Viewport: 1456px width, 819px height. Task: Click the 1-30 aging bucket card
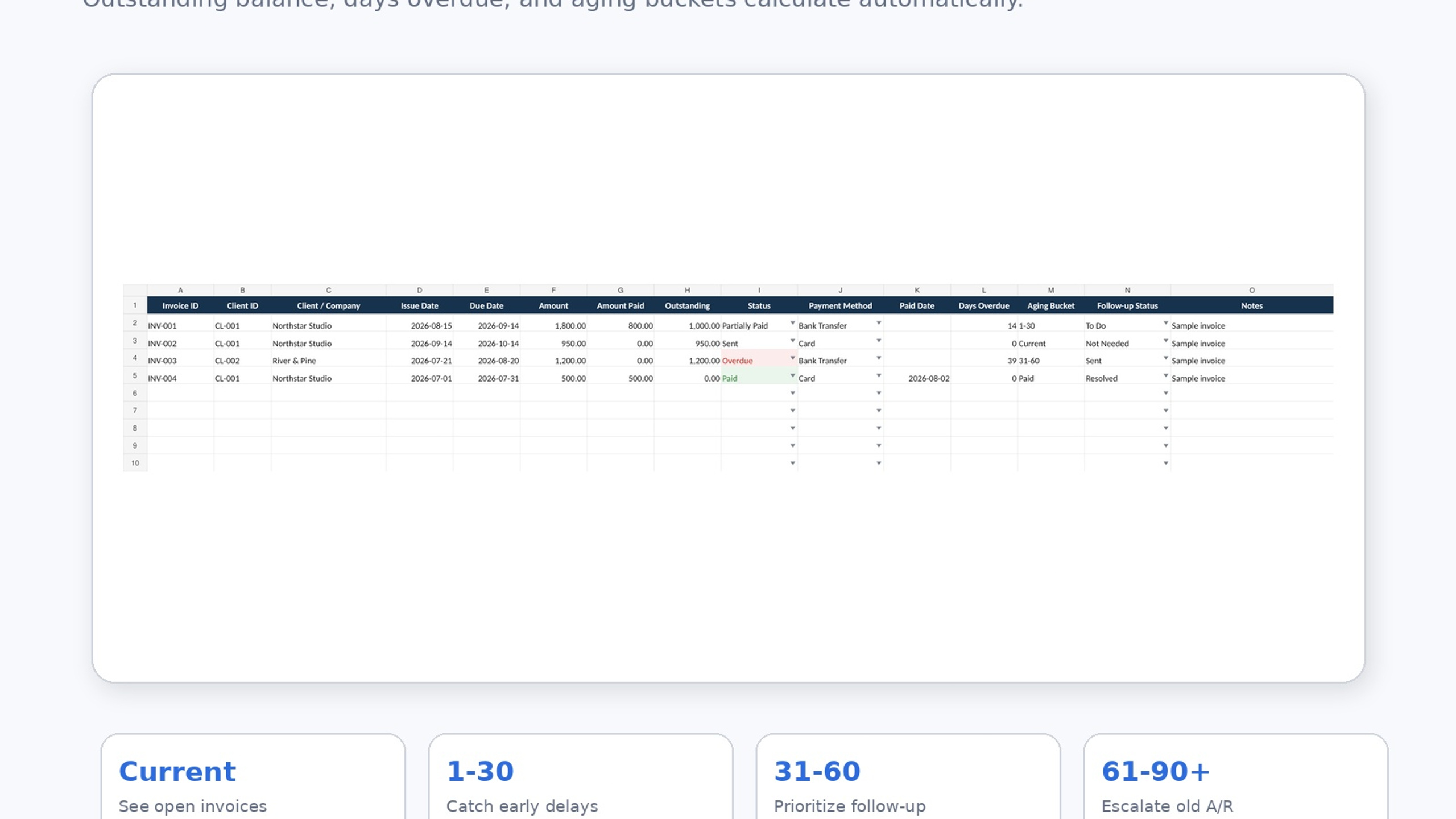pos(581,777)
